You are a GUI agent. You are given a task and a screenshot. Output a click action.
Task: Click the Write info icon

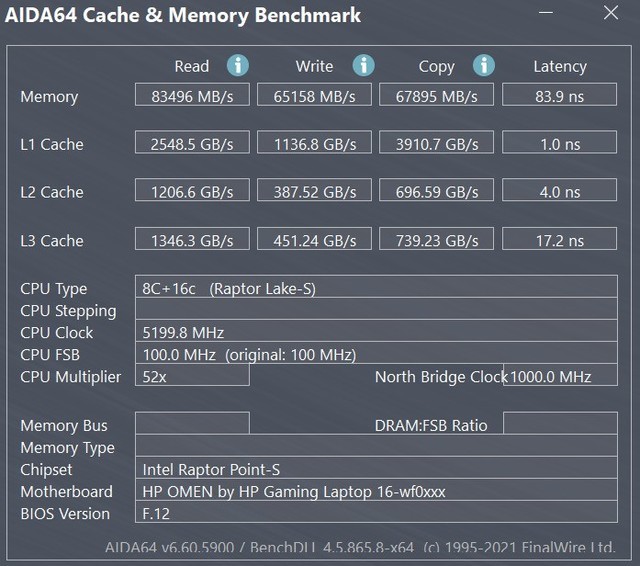point(363,66)
